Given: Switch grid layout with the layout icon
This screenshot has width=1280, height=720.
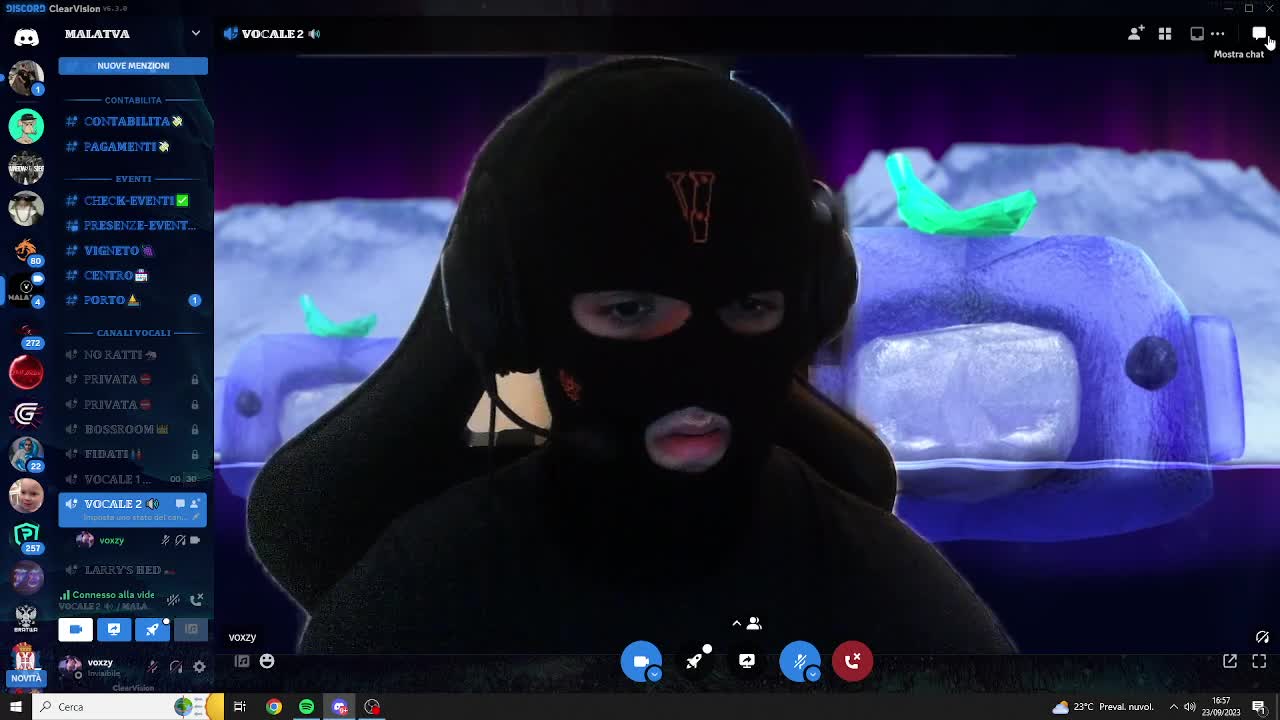Looking at the screenshot, I should [1164, 33].
